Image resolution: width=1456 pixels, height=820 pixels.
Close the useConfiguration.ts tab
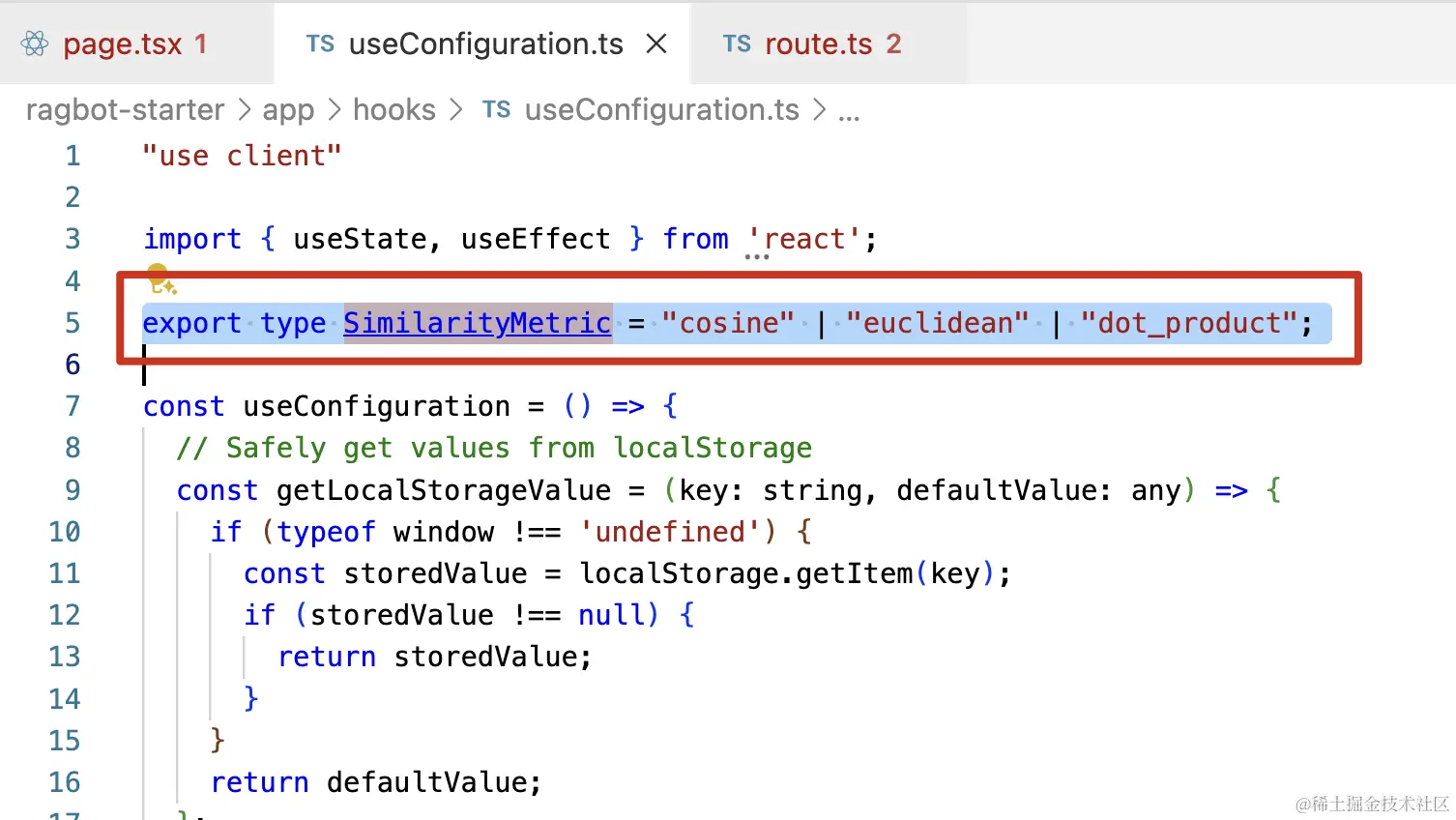click(656, 44)
